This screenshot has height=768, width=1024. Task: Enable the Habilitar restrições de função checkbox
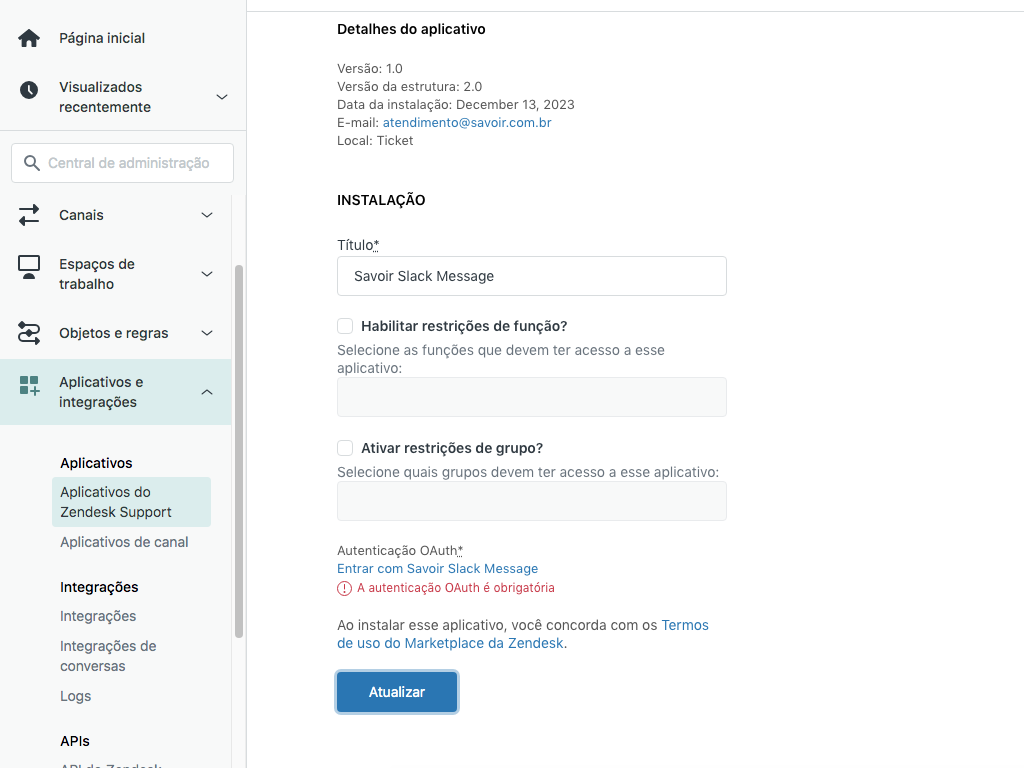(345, 326)
